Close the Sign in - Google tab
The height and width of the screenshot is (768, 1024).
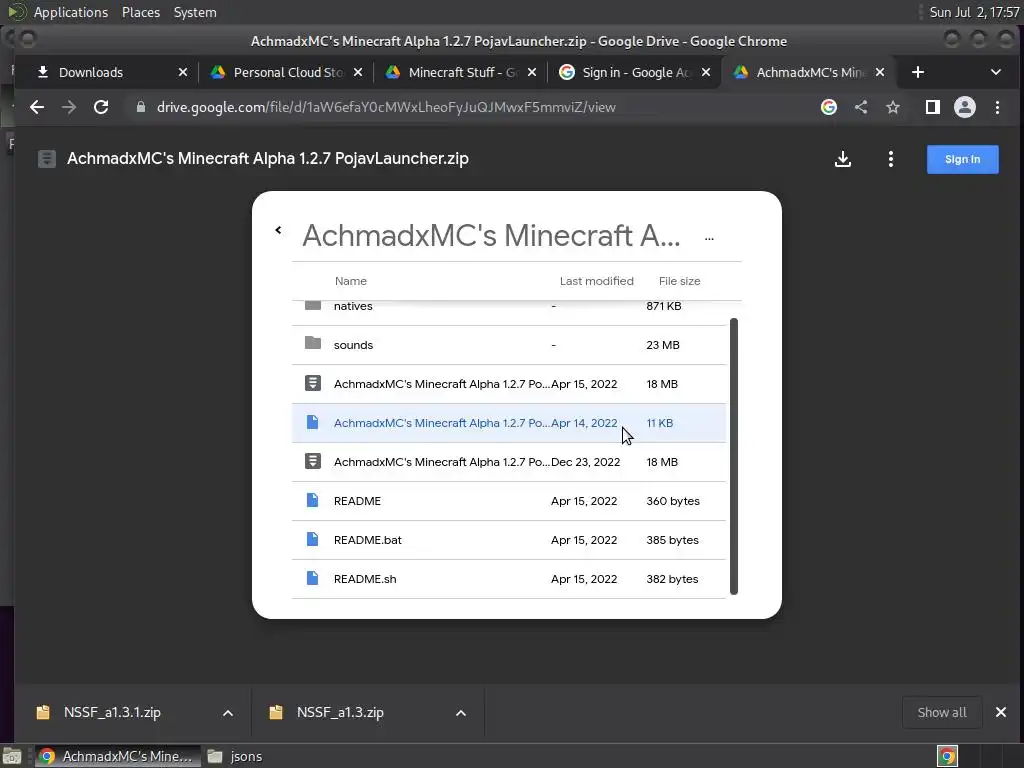click(x=706, y=72)
